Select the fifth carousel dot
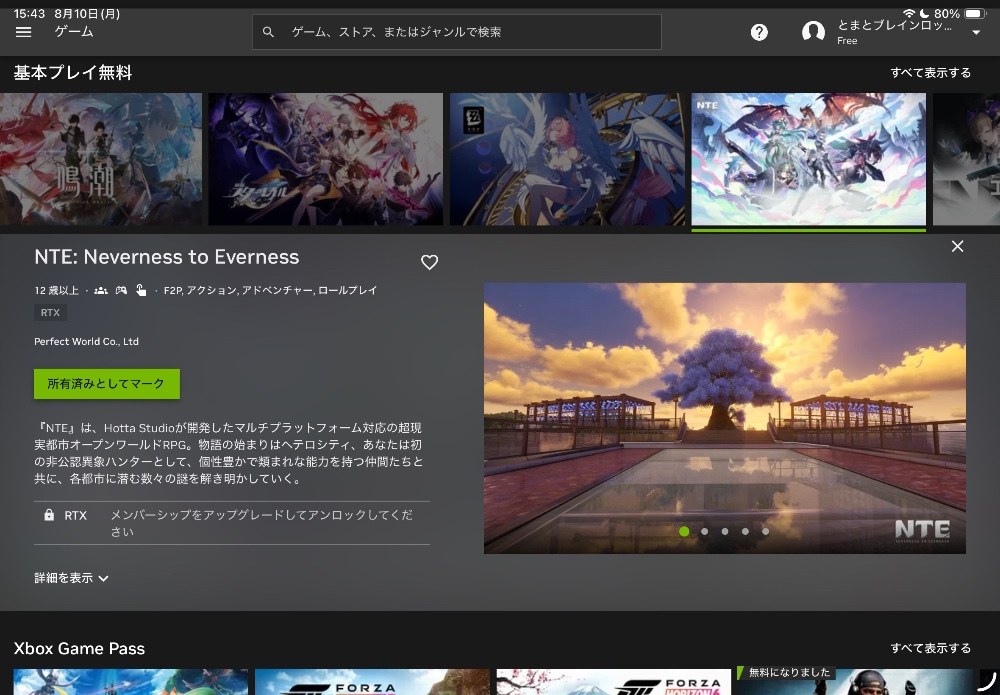1000x695 pixels. pos(765,531)
